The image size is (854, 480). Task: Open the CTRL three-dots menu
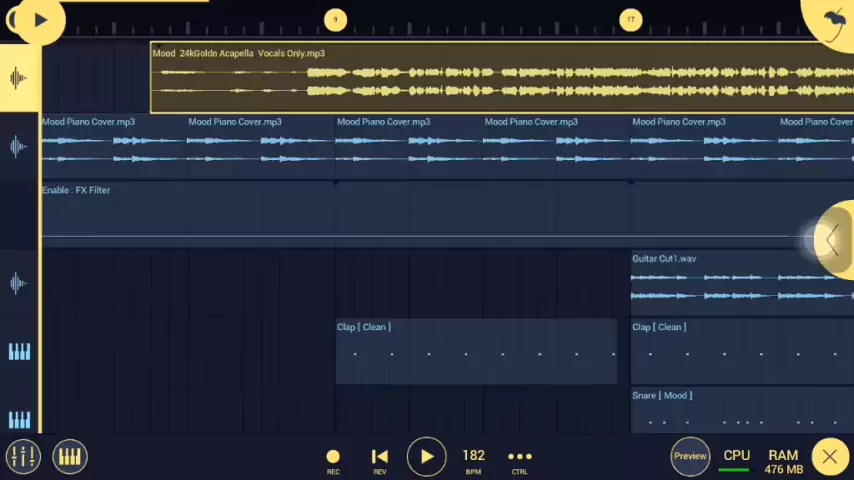[x=519, y=458]
